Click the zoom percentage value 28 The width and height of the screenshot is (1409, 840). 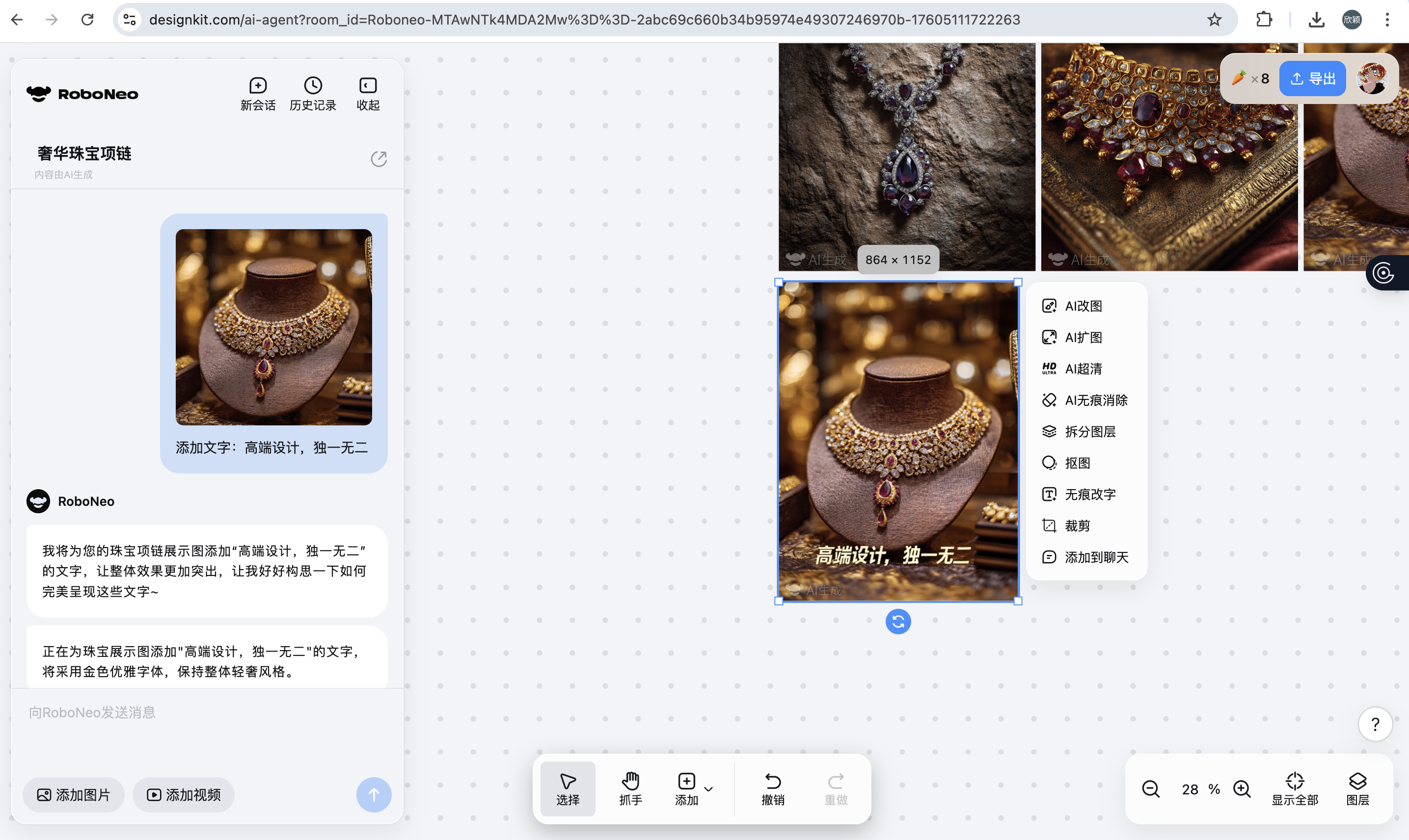click(x=1190, y=789)
